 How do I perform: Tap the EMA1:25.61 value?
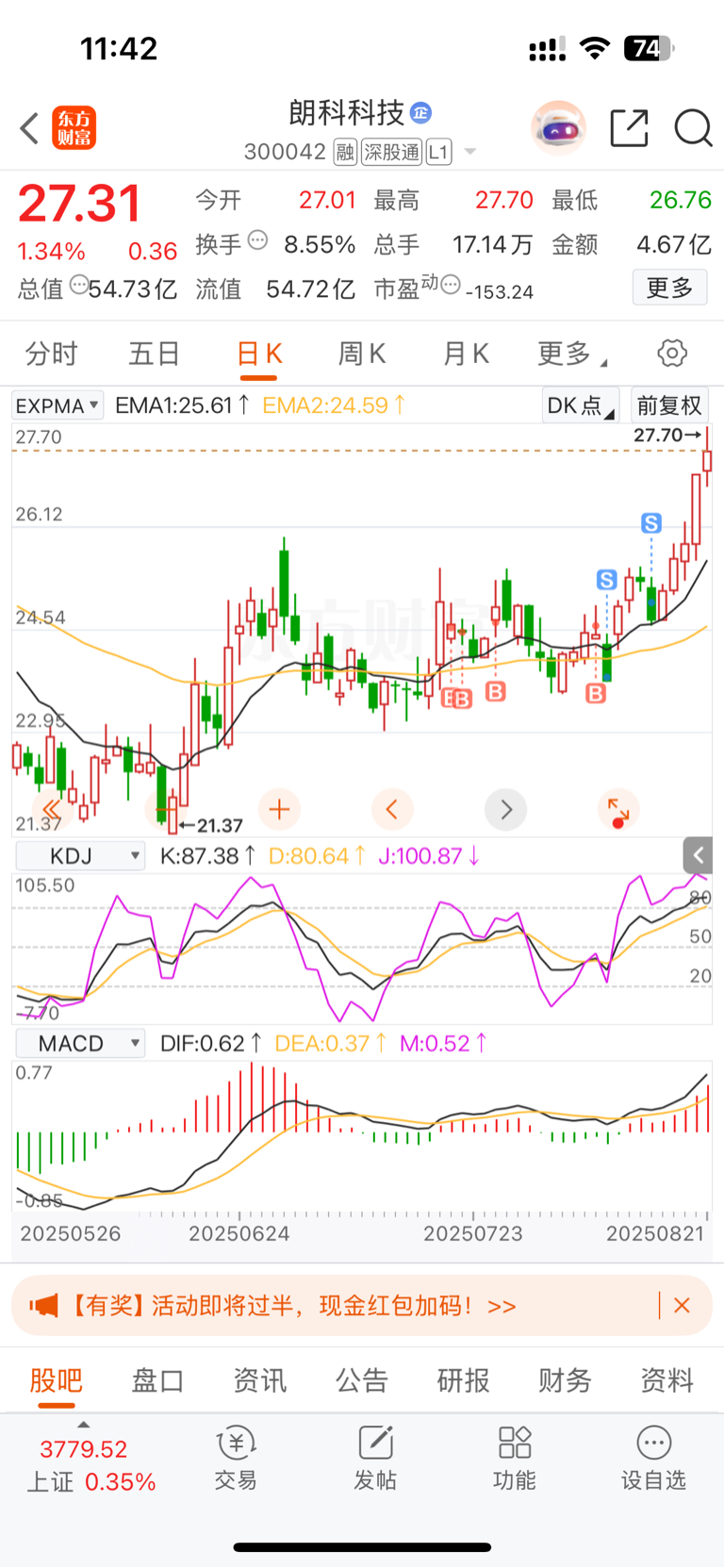click(x=182, y=405)
